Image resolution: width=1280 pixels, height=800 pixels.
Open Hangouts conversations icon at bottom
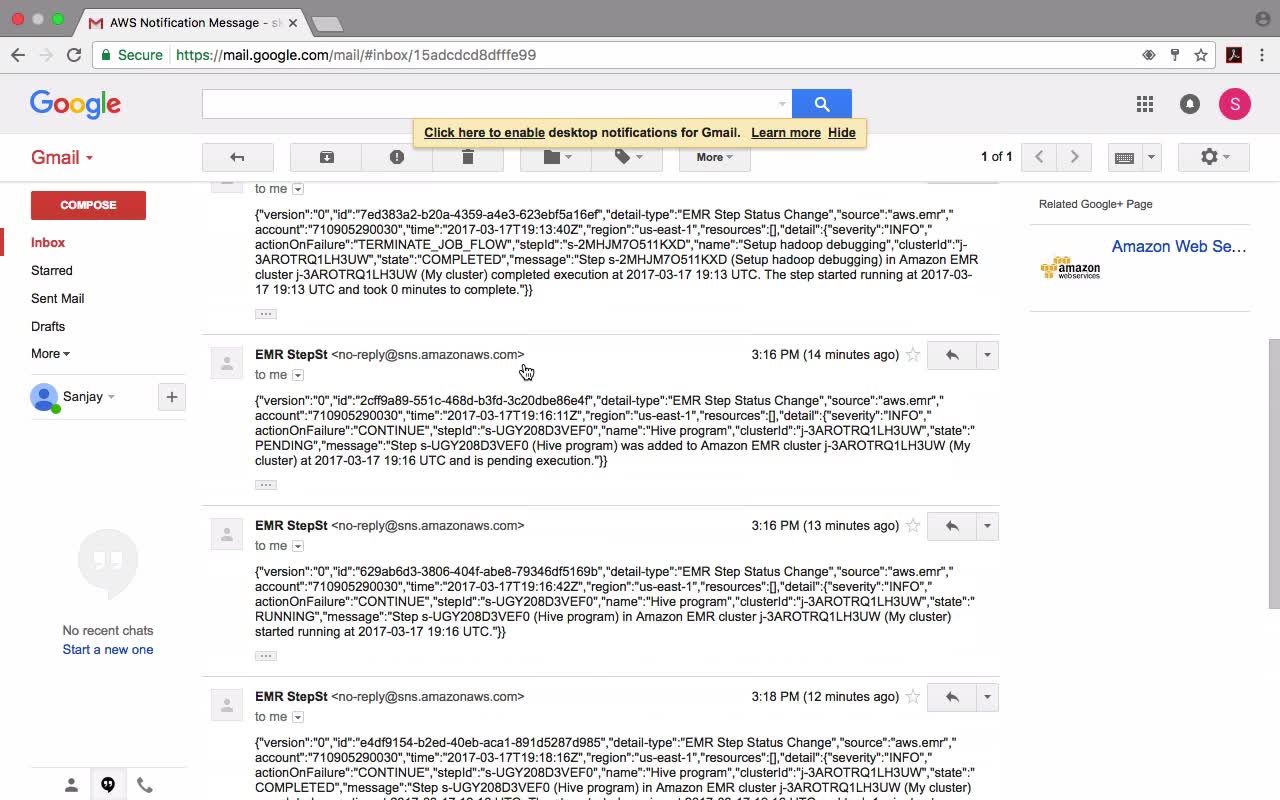108,785
